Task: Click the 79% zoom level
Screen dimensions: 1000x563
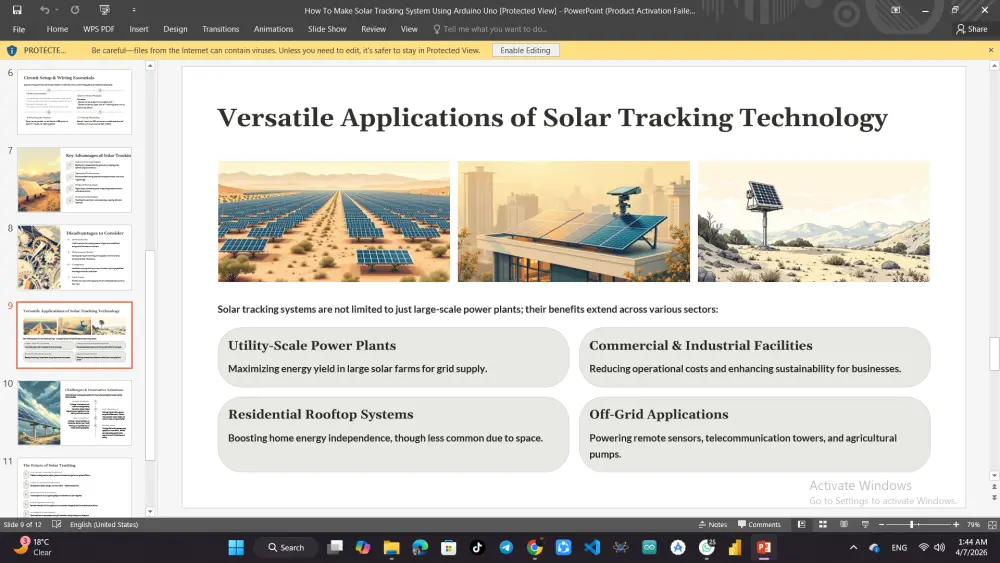Action: [973, 525]
